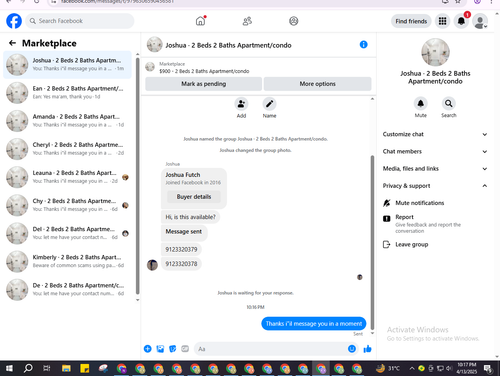Click the group photo in right panel
500x376 pixels.
point(435,52)
